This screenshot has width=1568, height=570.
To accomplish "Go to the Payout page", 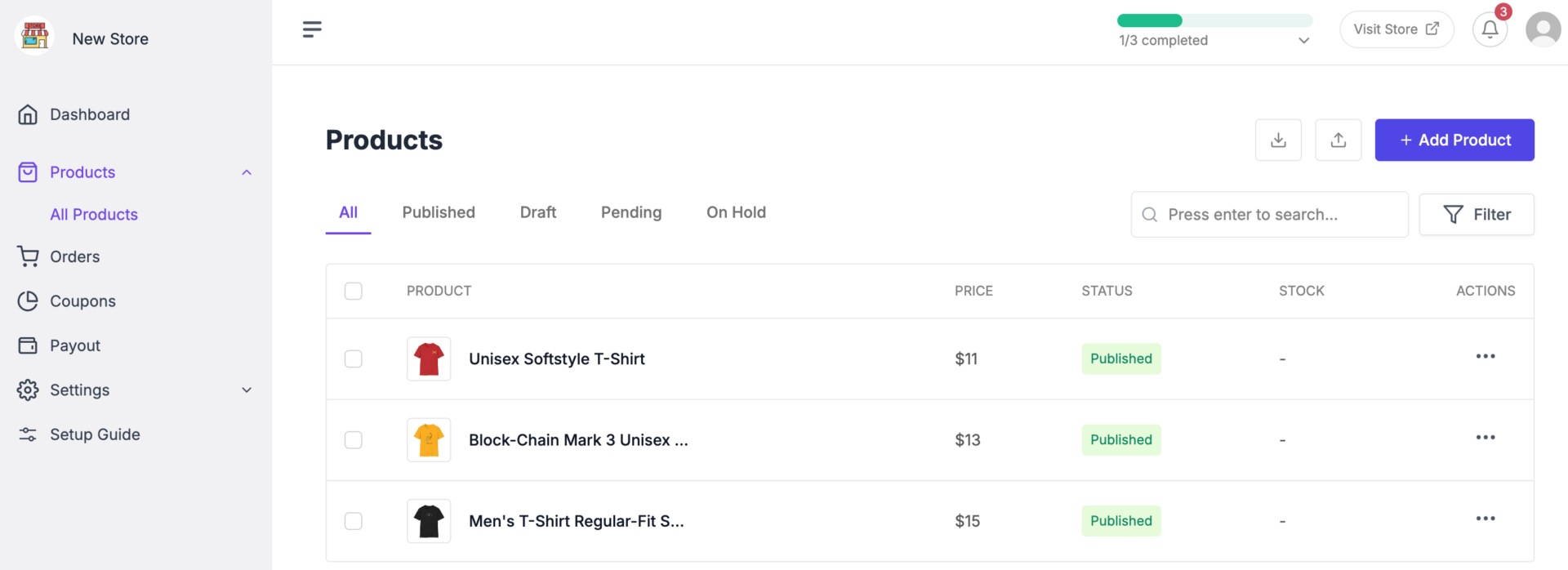I will [x=74, y=345].
